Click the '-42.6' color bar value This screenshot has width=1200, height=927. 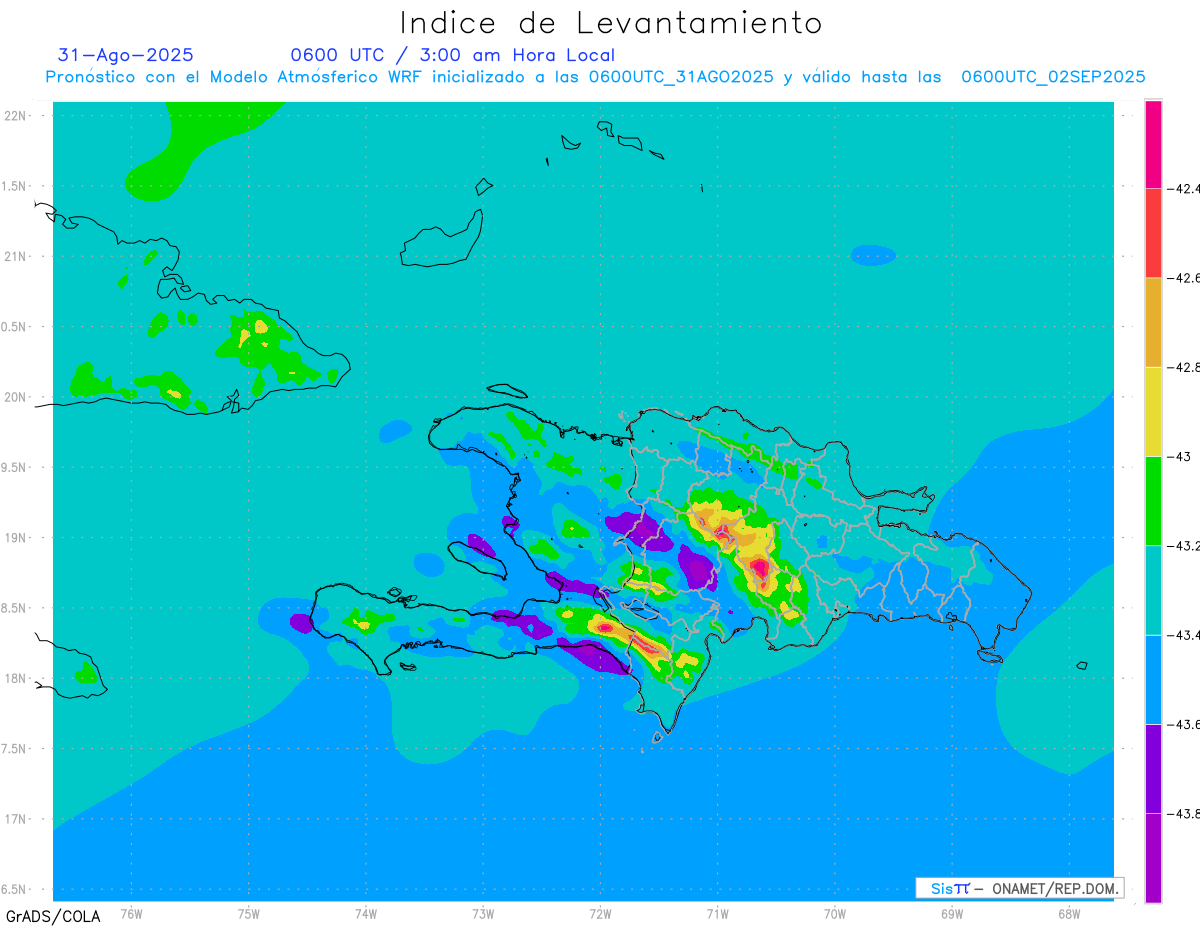[x=1184, y=278]
